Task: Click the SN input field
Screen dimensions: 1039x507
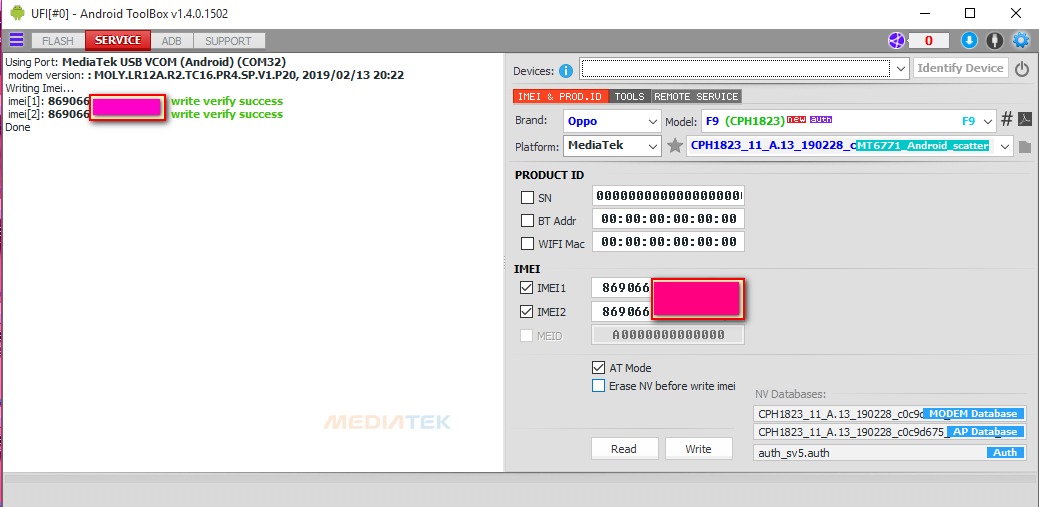Action: [668, 196]
